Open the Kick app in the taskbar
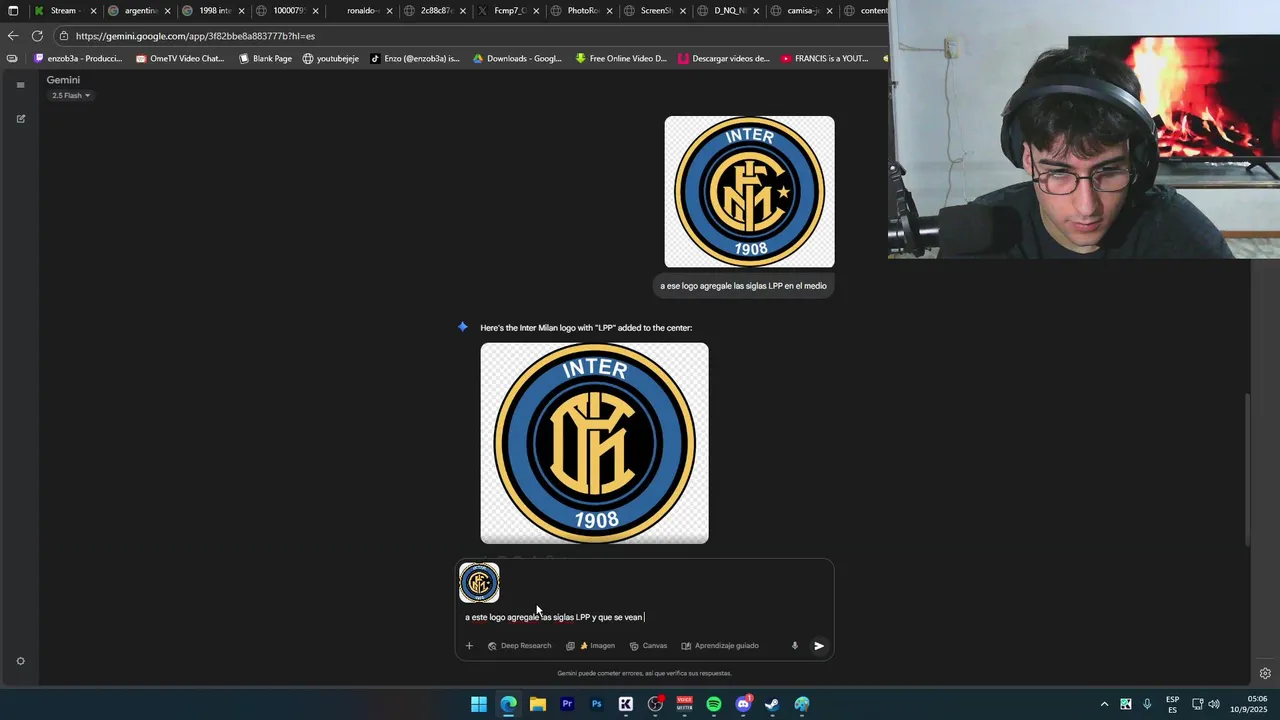Viewport: 1280px width, 720px height. pyautogui.click(x=626, y=704)
